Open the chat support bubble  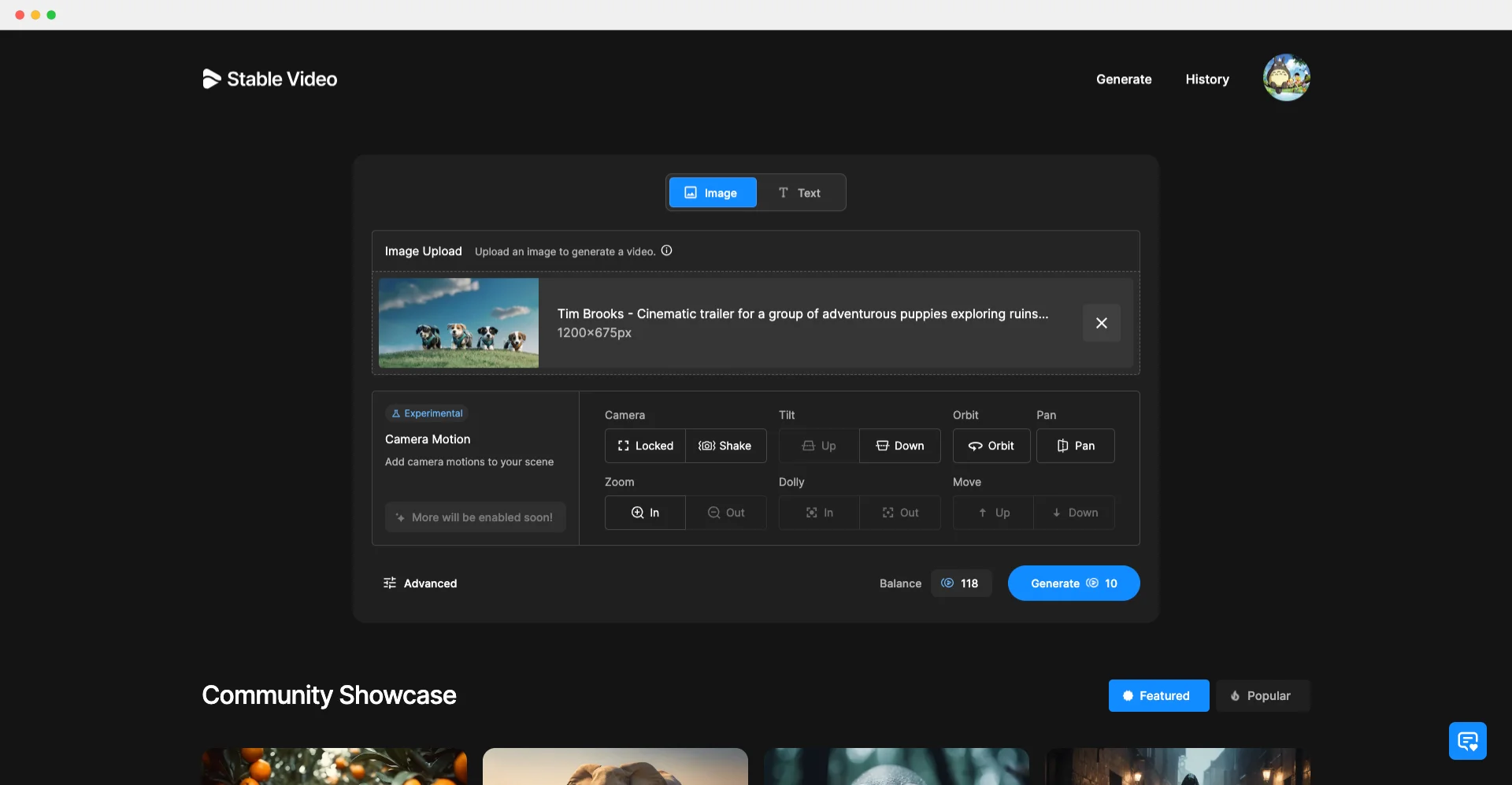point(1468,741)
